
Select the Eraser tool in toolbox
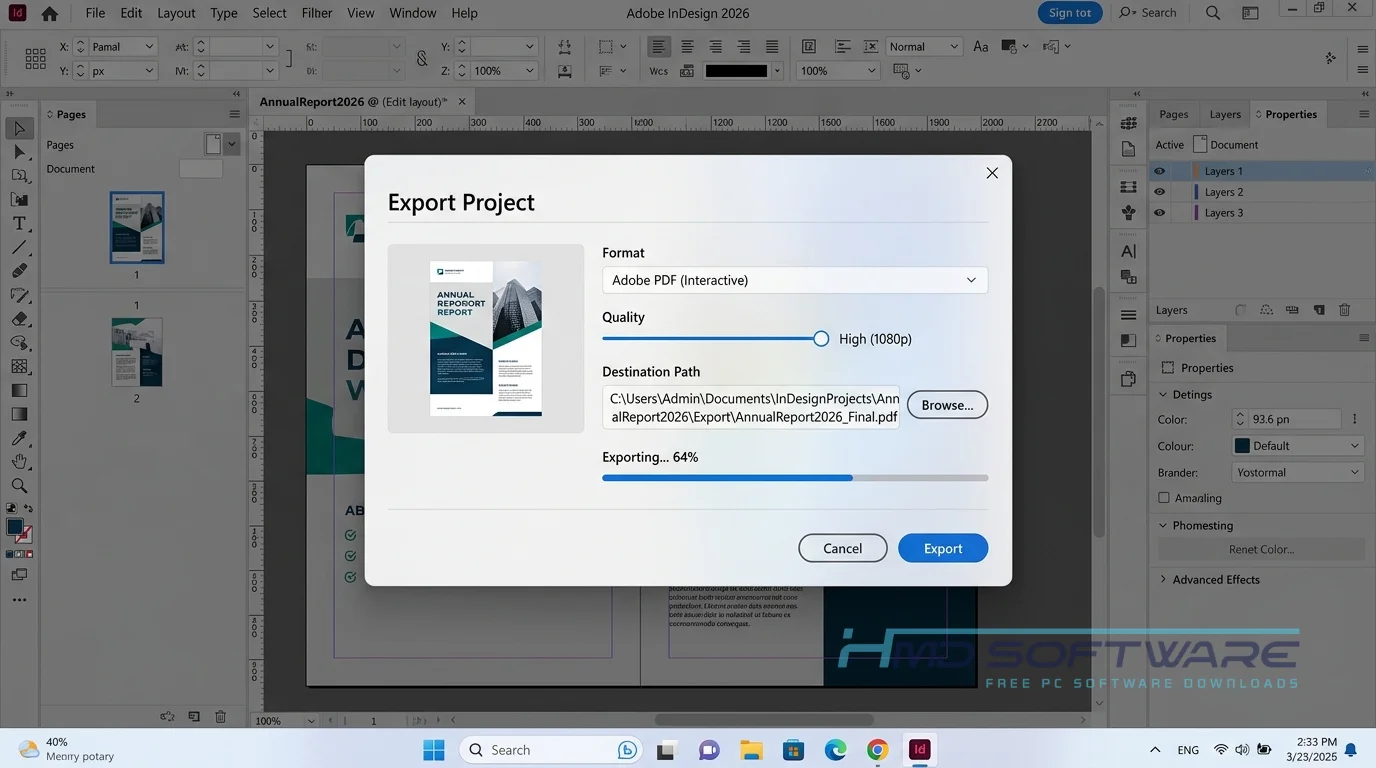coord(19,319)
